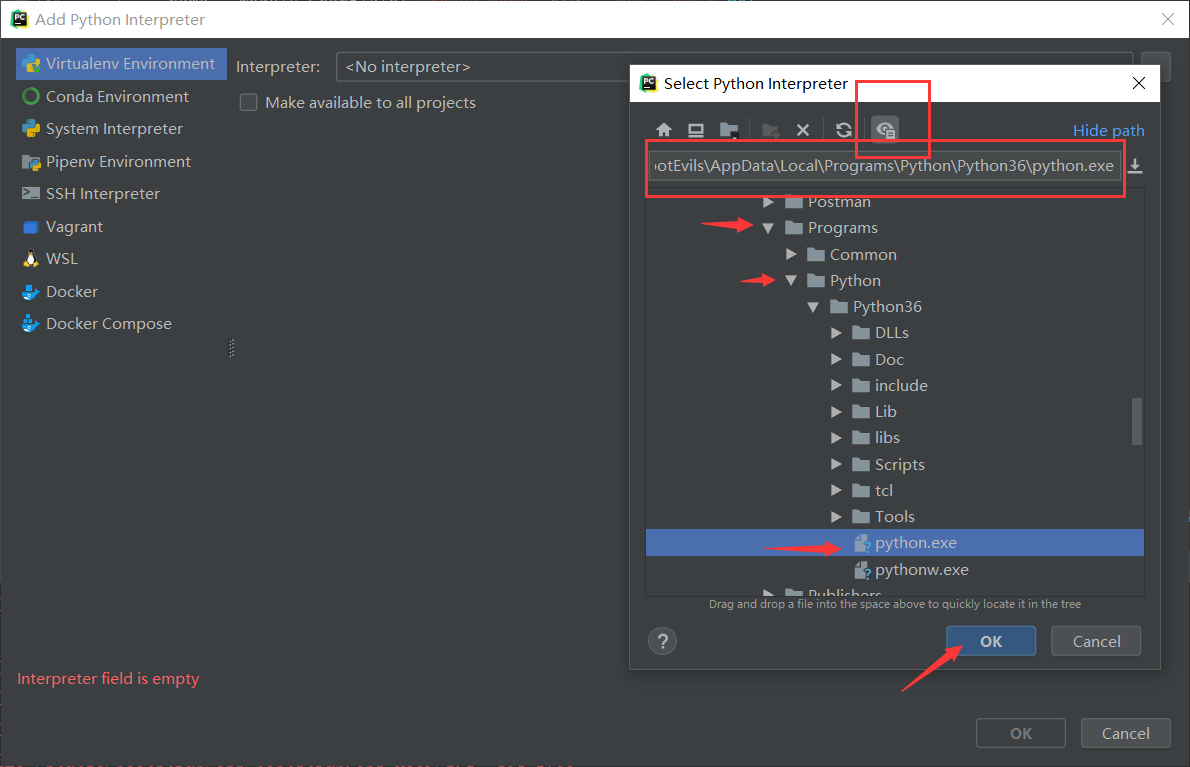This screenshot has height=767, width=1190.
Task: Select the Lib folder name
Action: (x=885, y=412)
